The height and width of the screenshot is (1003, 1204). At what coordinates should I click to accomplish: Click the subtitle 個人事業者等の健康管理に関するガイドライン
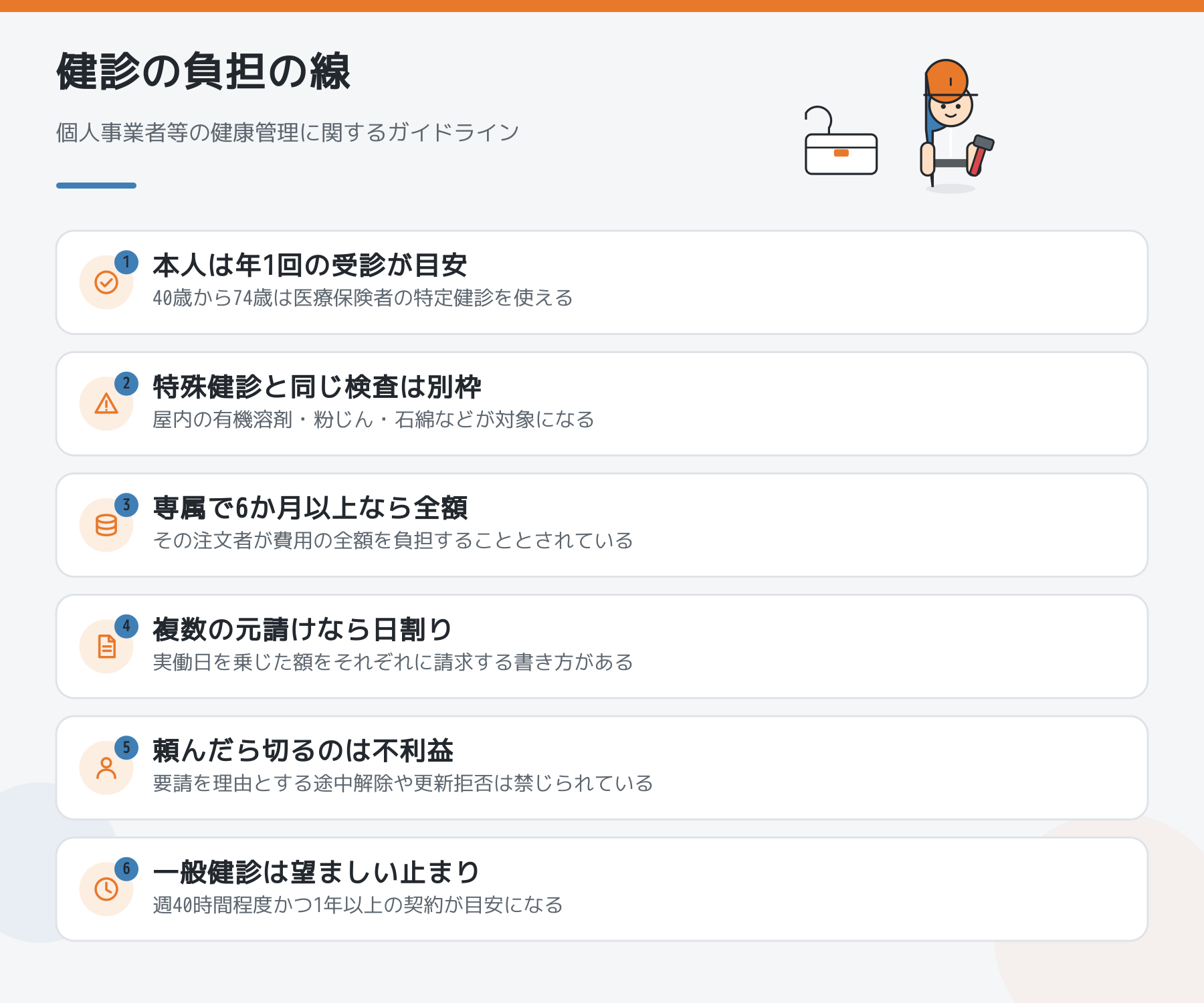pos(288,132)
